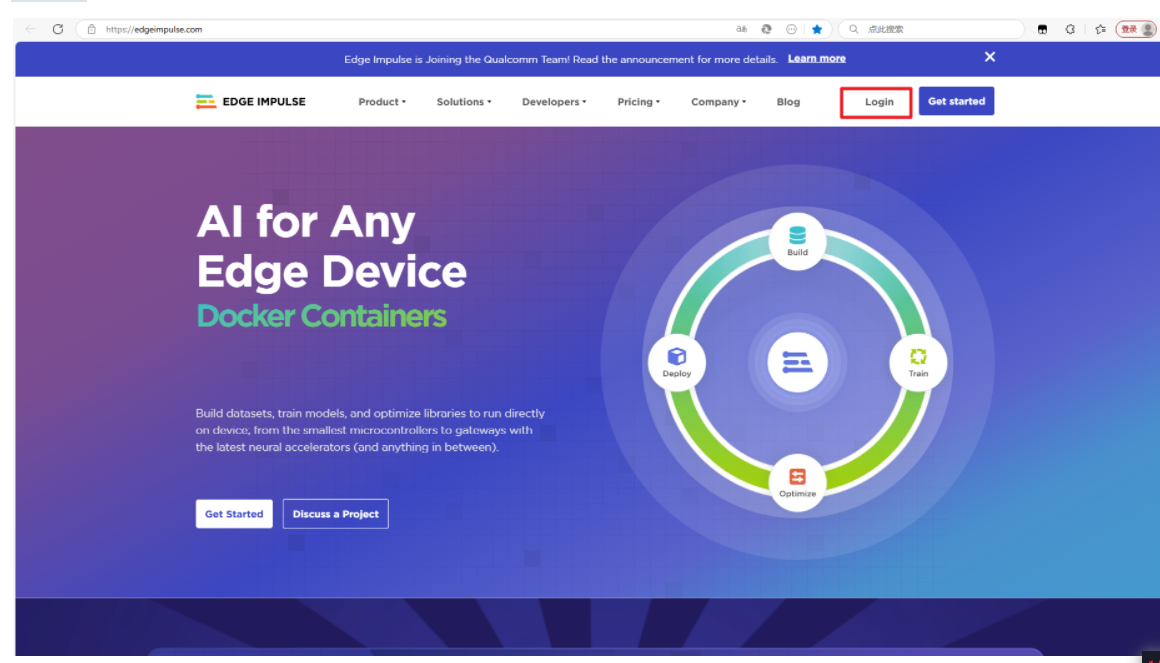Click the Edge Impulse logo
Image resolution: width=1160 pixels, height=663 pixels.
pyautogui.click(x=251, y=101)
